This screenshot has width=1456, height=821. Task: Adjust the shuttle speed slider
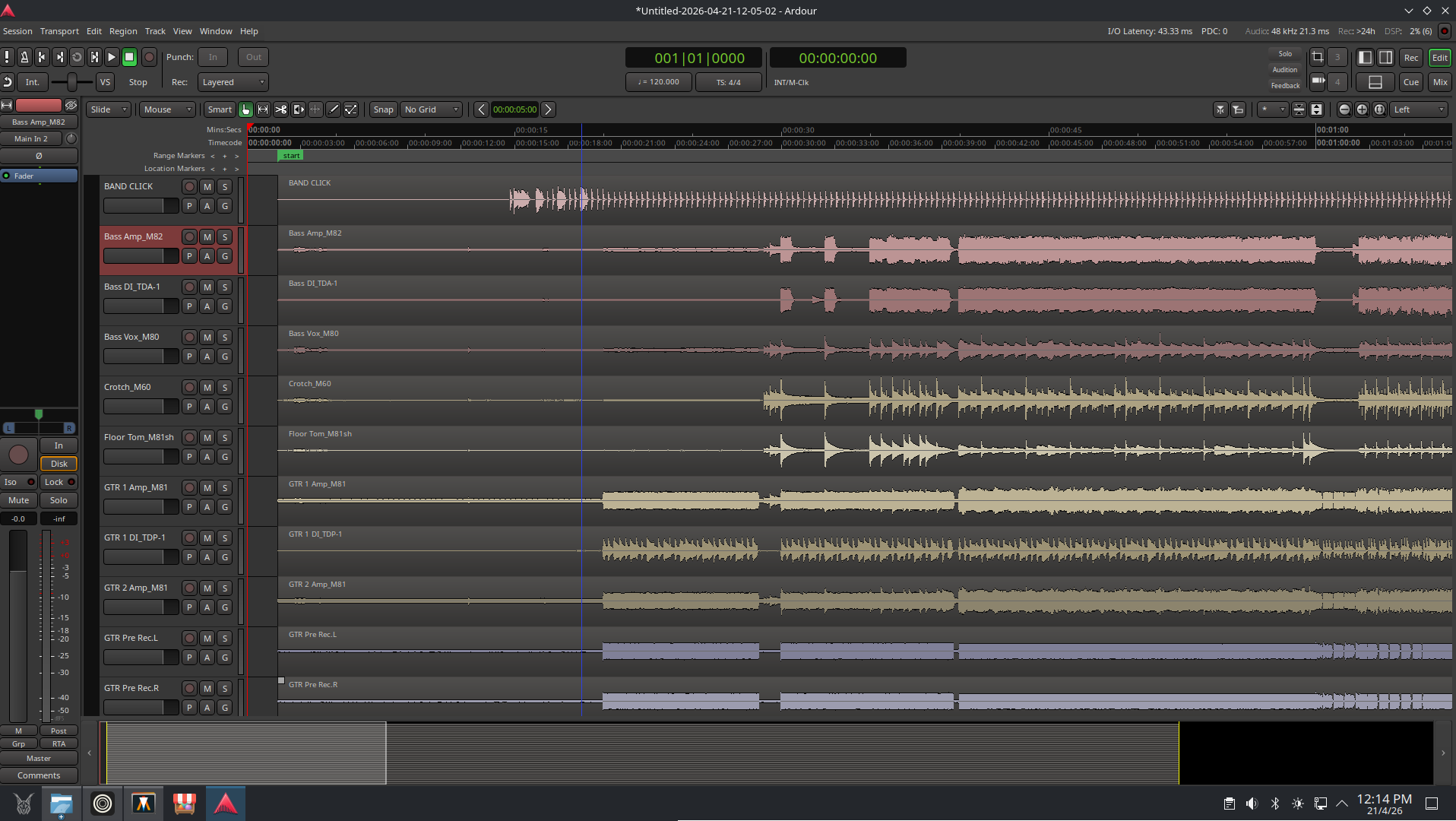[x=72, y=82]
